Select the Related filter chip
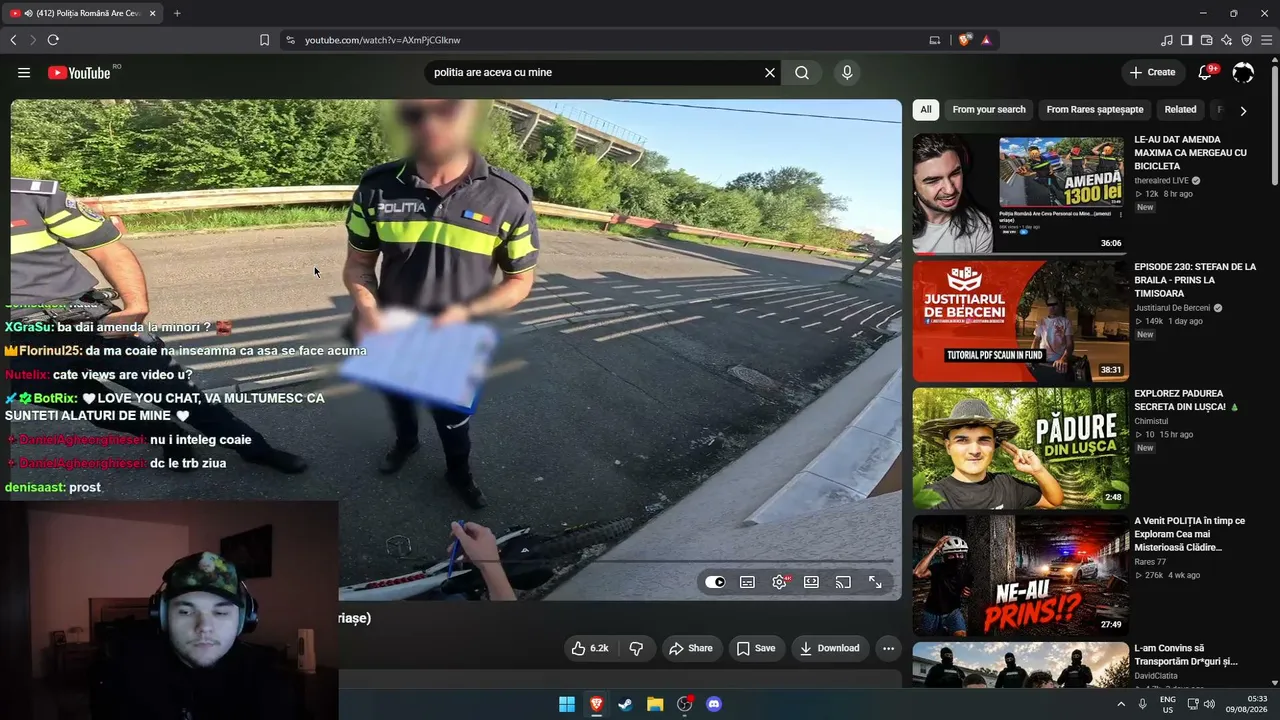 click(x=1180, y=110)
